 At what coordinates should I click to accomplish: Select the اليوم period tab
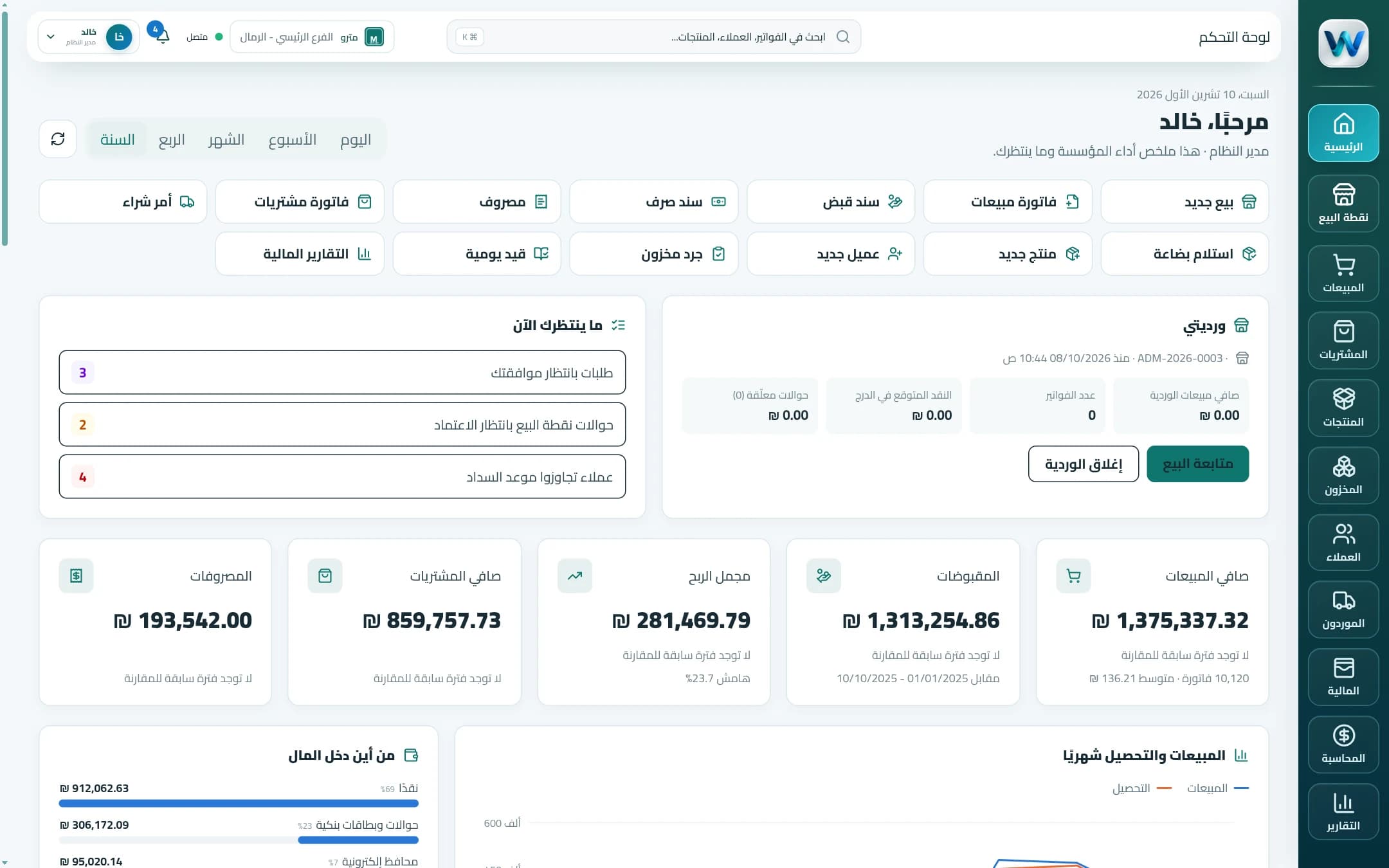[x=355, y=140]
